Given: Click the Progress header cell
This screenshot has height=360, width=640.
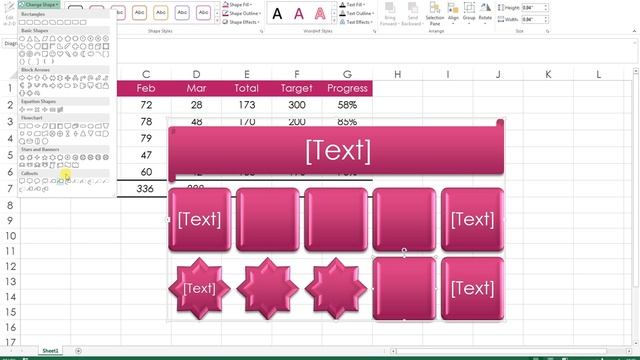Looking at the screenshot, I should 347,88.
